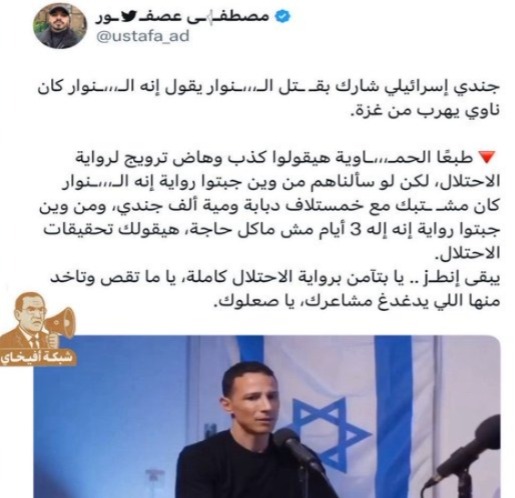Click the line beginning يبقى إنطز
515x498 pixels.
[x=275, y=278]
